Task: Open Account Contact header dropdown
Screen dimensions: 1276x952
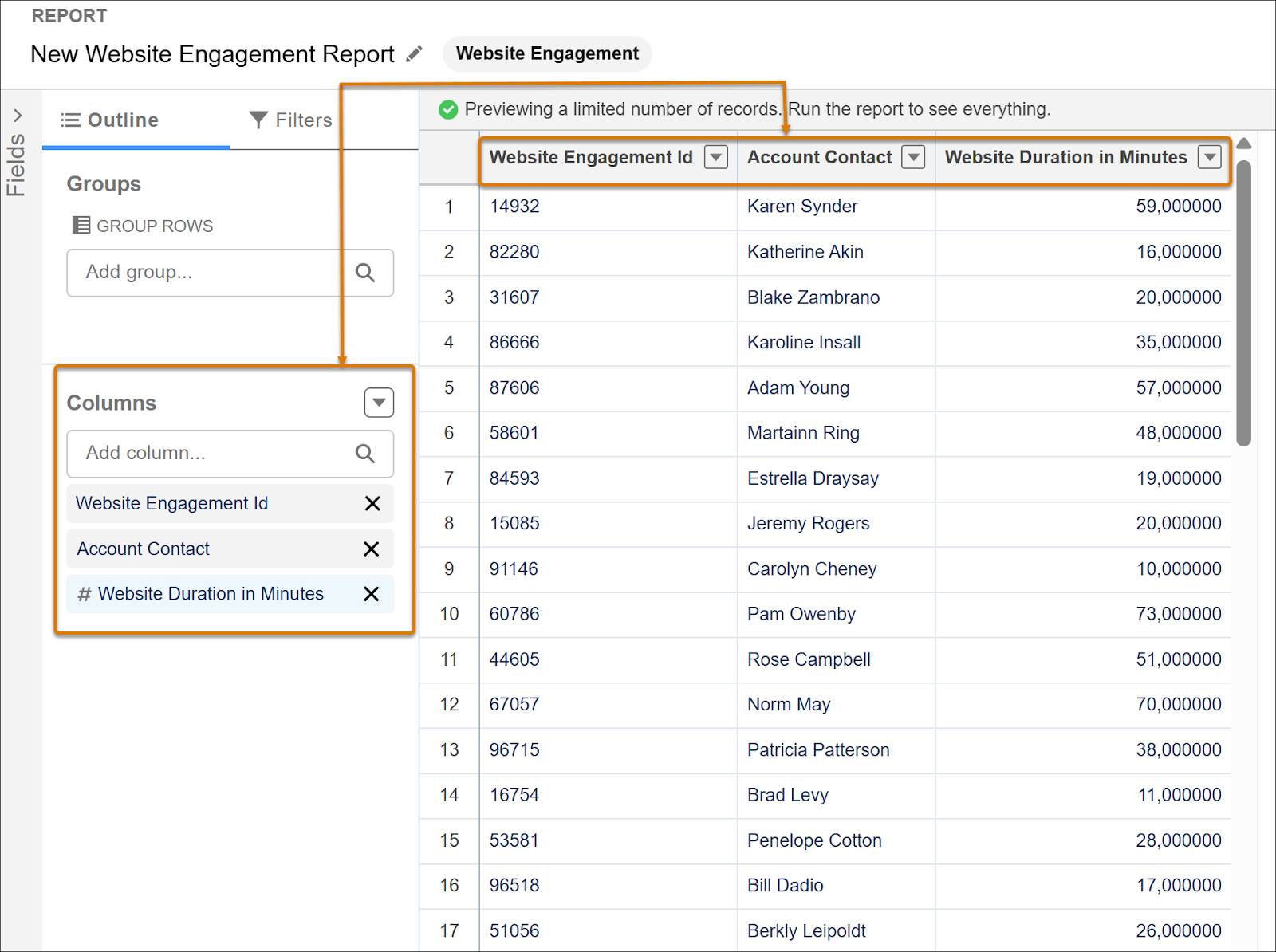Action: coord(913,157)
